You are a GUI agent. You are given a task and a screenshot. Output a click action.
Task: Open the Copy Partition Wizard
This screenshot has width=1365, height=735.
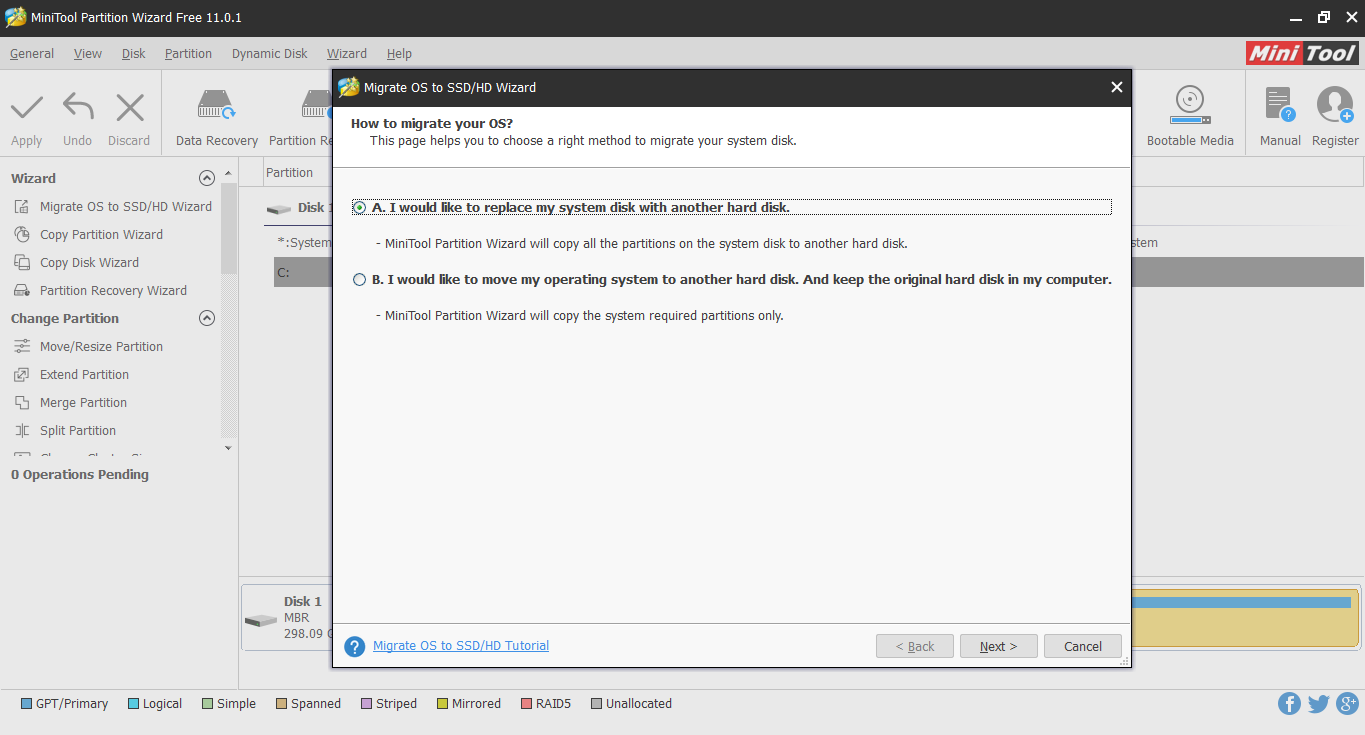(100, 234)
